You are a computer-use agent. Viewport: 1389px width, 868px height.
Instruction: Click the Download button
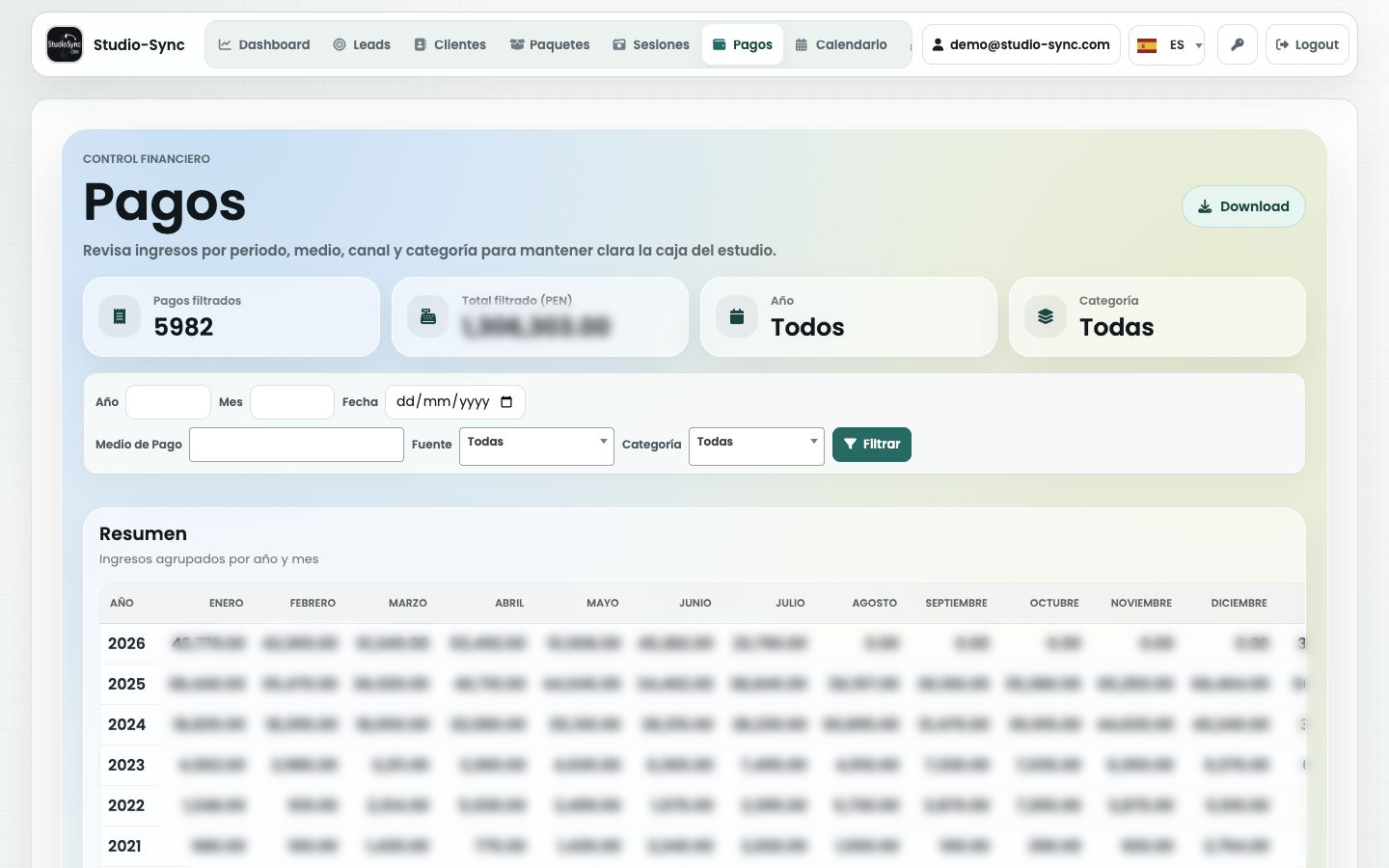1243,206
